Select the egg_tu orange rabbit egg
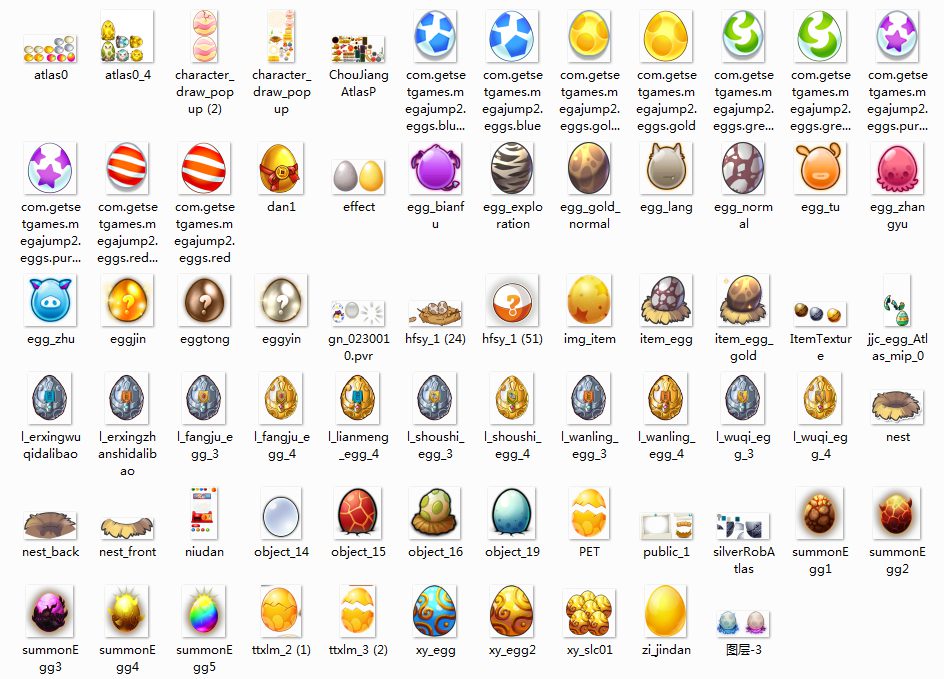This screenshot has height=679, width=944. point(820,168)
